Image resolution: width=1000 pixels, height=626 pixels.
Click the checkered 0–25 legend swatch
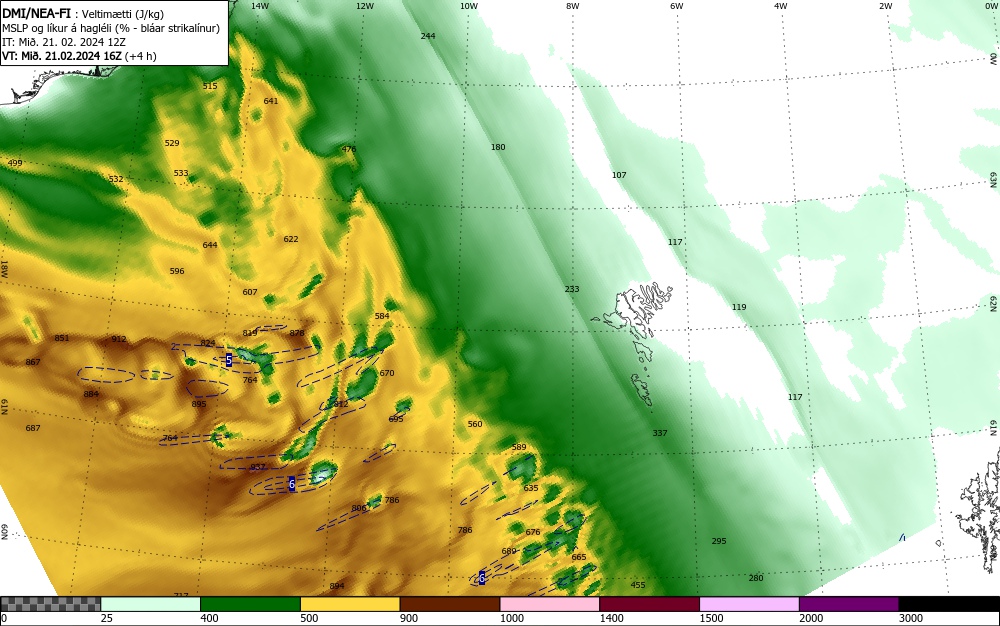coord(50,604)
